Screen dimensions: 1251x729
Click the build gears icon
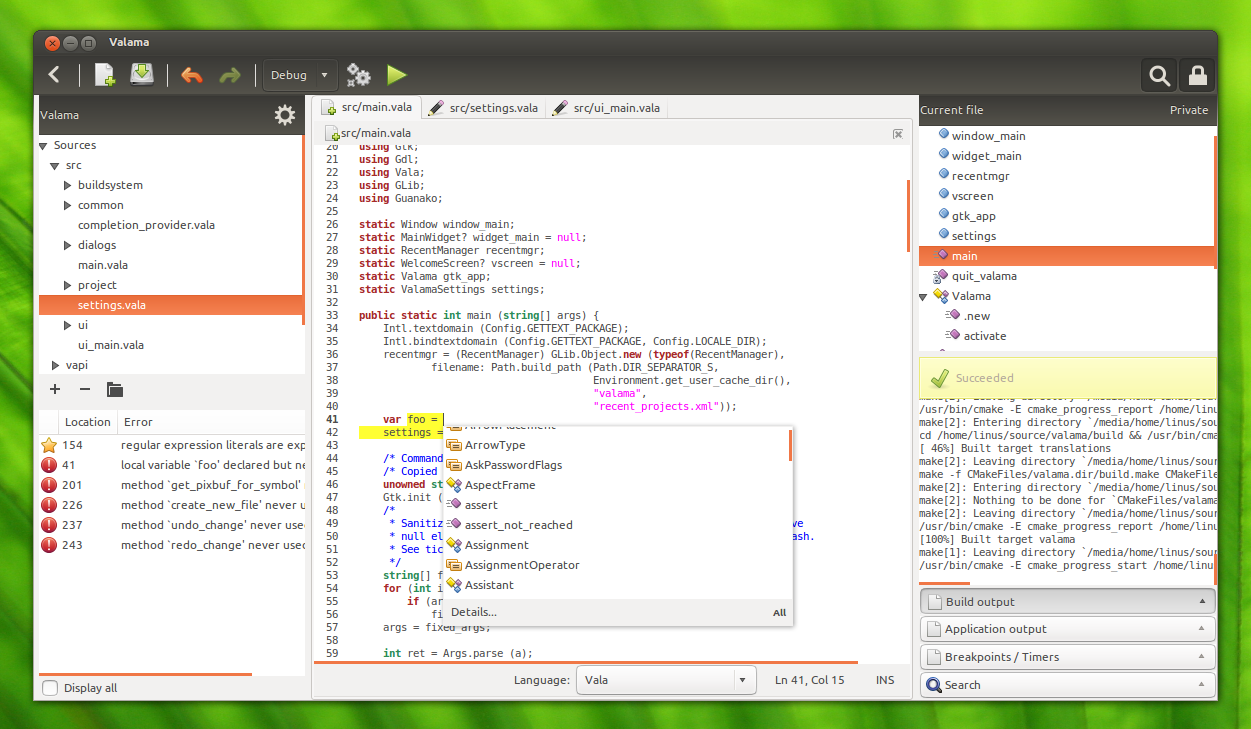click(x=358, y=75)
